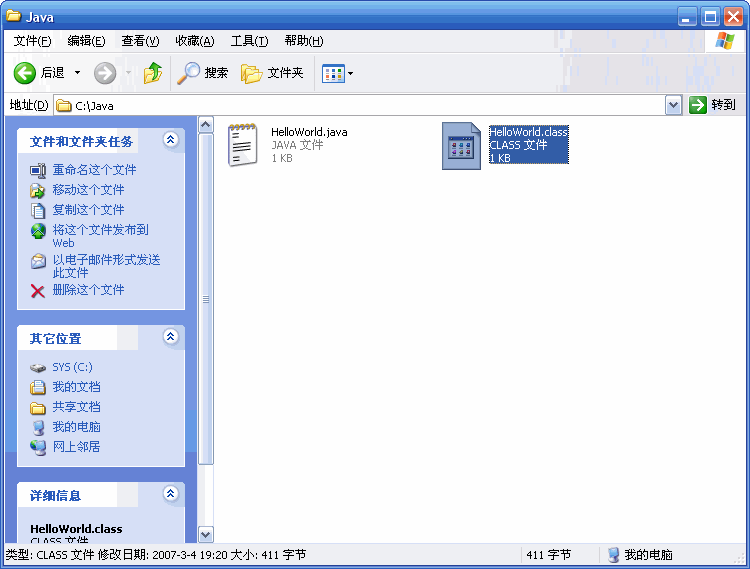The image size is (750, 569).
Task: Click the Shared Documents folder icon
Action: [x=38, y=407]
